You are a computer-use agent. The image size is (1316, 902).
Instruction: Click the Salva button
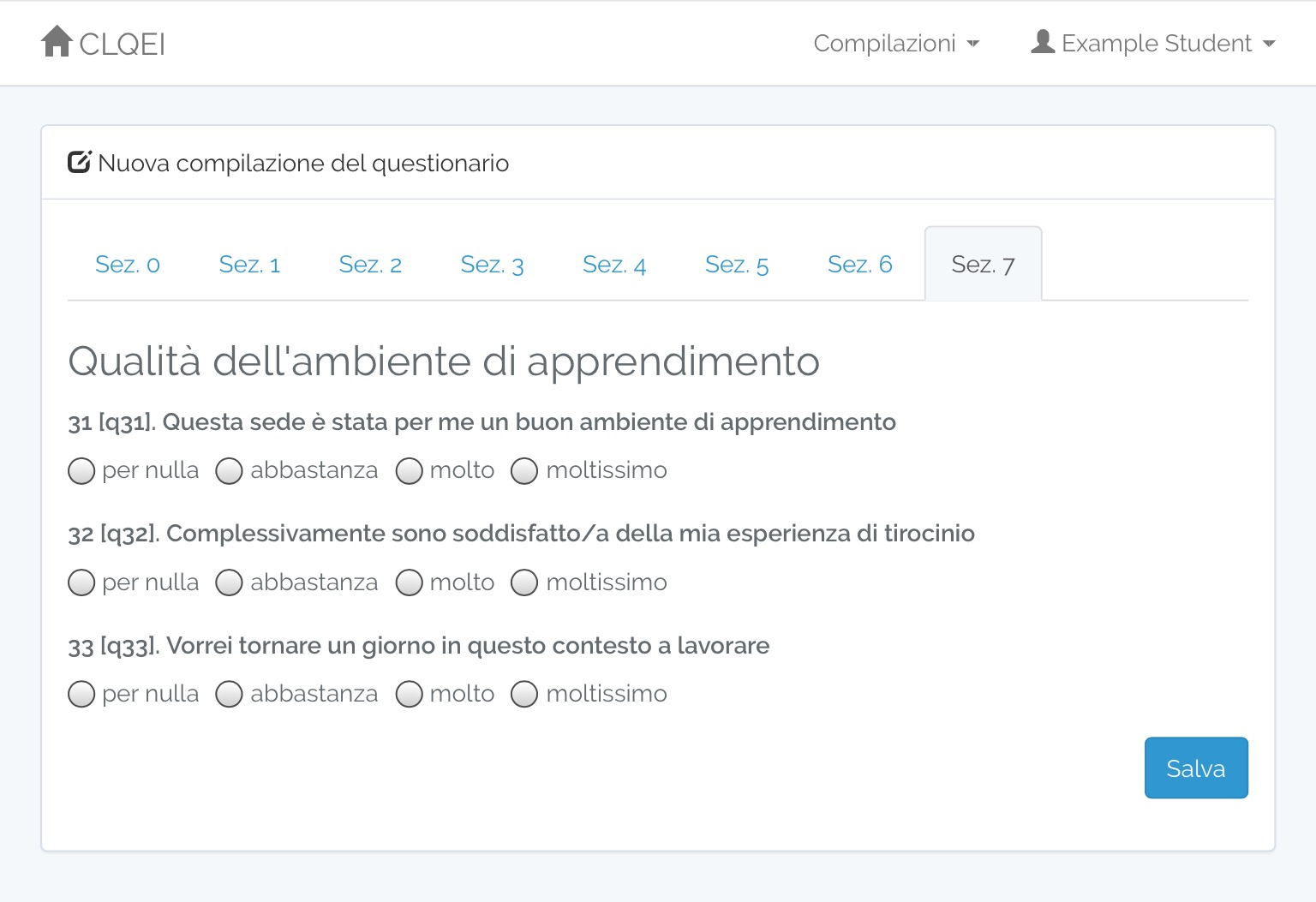pyautogui.click(x=1196, y=768)
